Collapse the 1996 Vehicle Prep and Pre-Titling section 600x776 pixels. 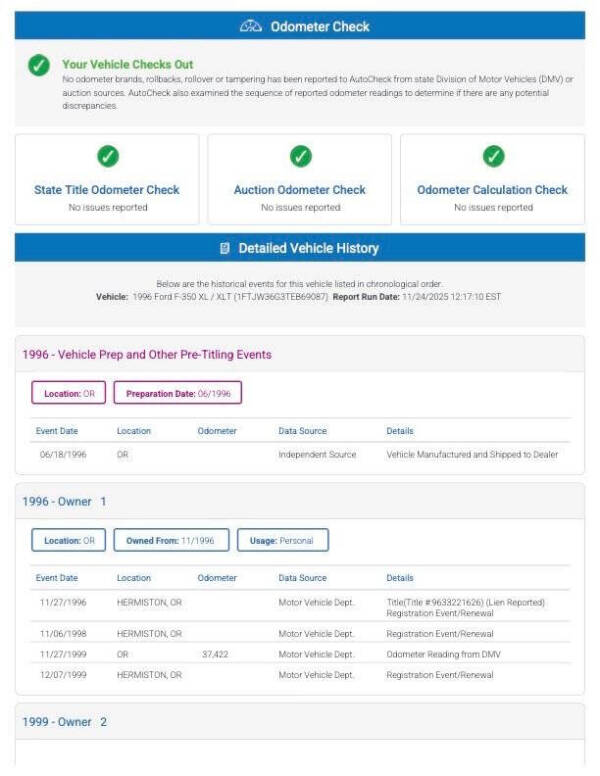pyautogui.click(x=147, y=354)
